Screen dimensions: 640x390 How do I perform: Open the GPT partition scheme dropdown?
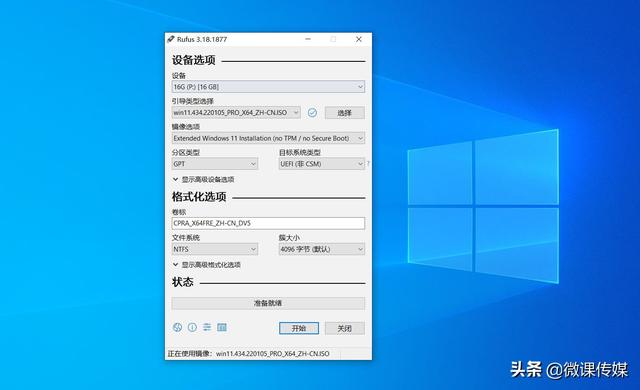tap(215, 164)
